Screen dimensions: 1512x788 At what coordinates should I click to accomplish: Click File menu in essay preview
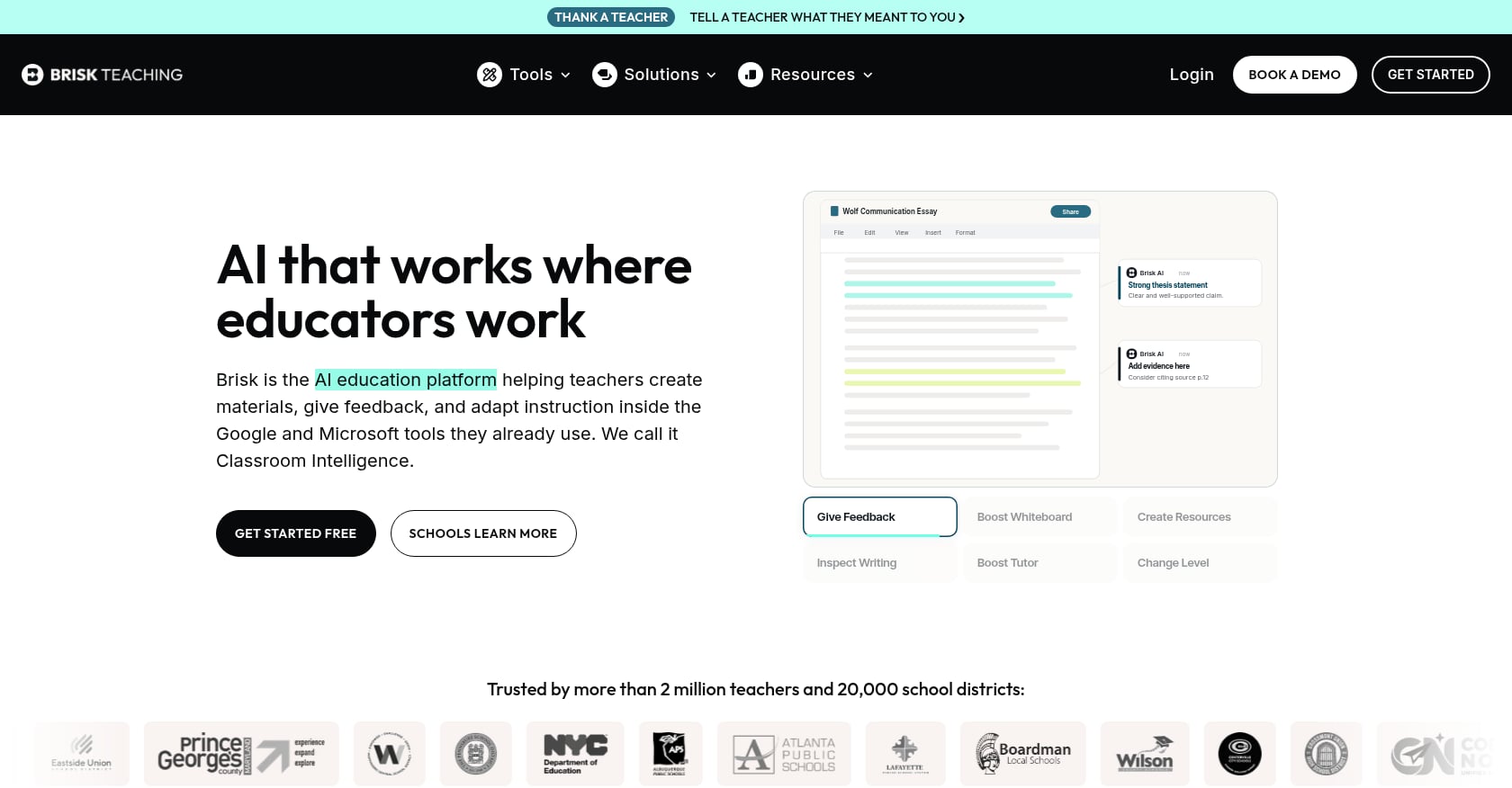pos(839,232)
